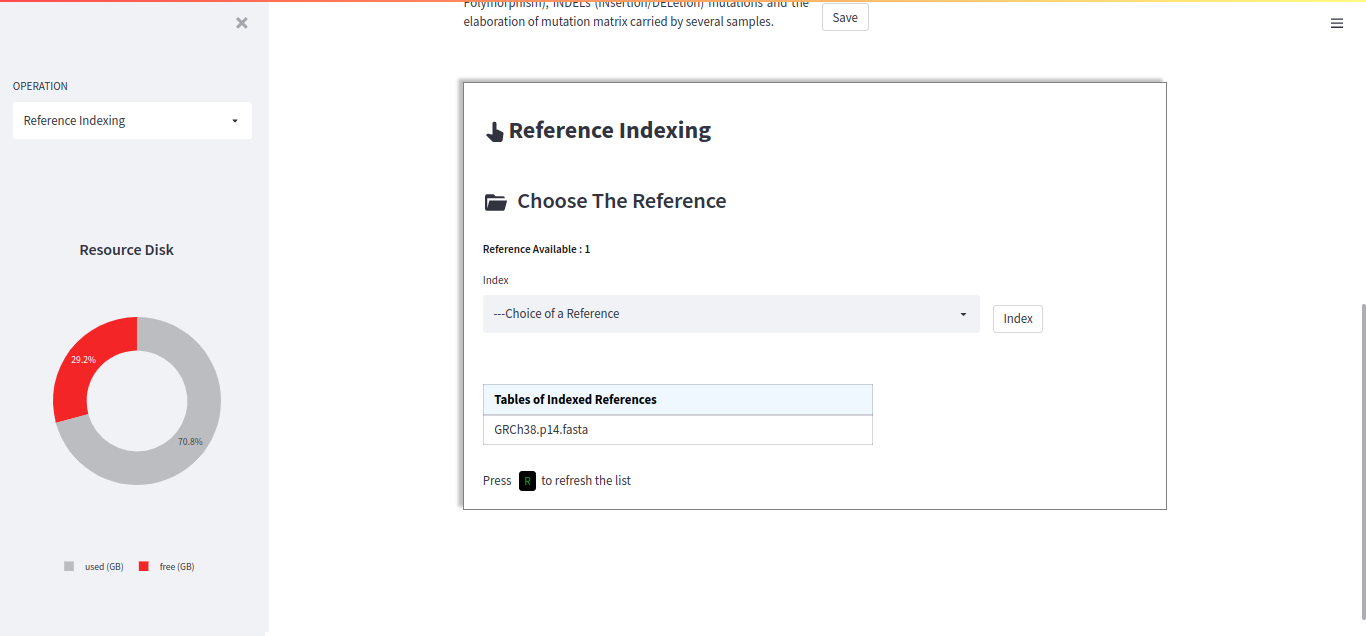This screenshot has height=636, width=1366.
Task: Click the open folder icon beside Choose The Reference
Action: coord(495,202)
